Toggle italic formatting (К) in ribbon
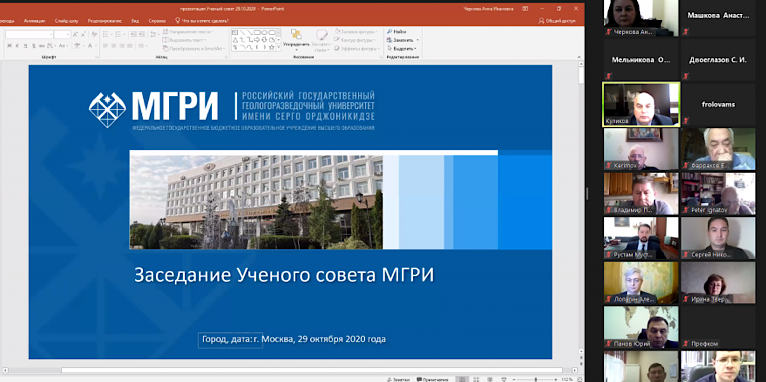Viewport: 766px width, 382px height. tap(17, 45)
